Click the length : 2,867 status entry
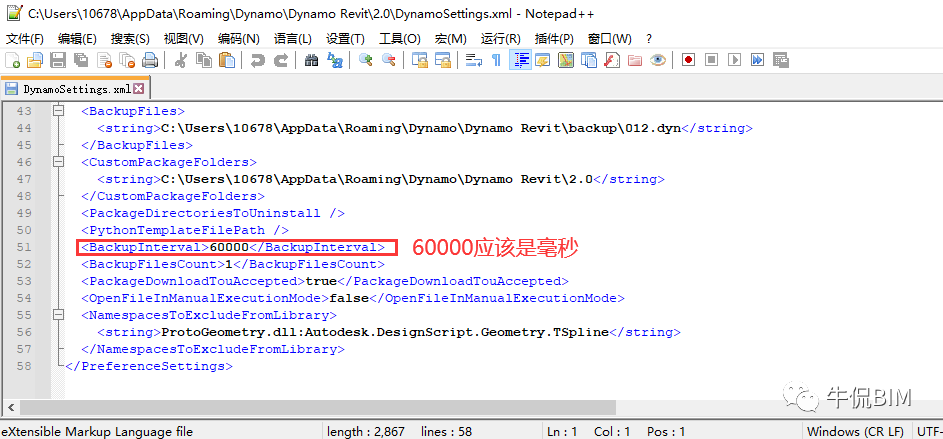 366,431
